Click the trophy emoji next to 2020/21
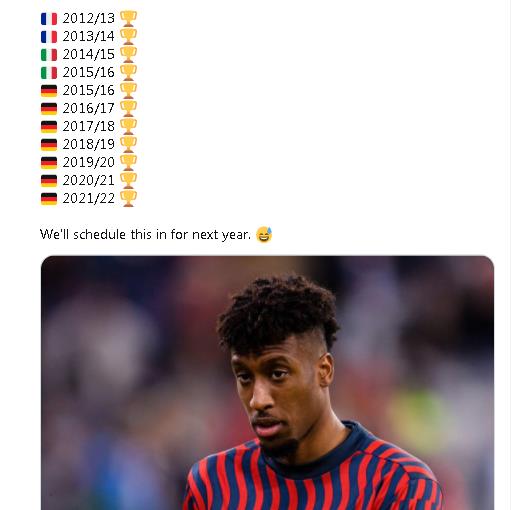Viewport: 518px width, 510px height. (128, 180)
